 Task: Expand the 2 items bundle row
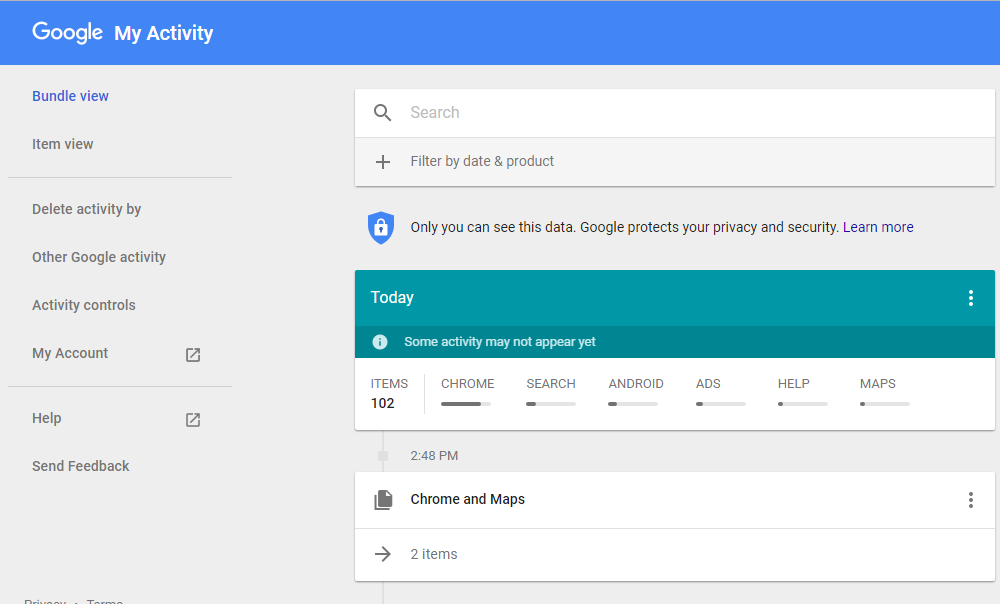coord(675,554)
